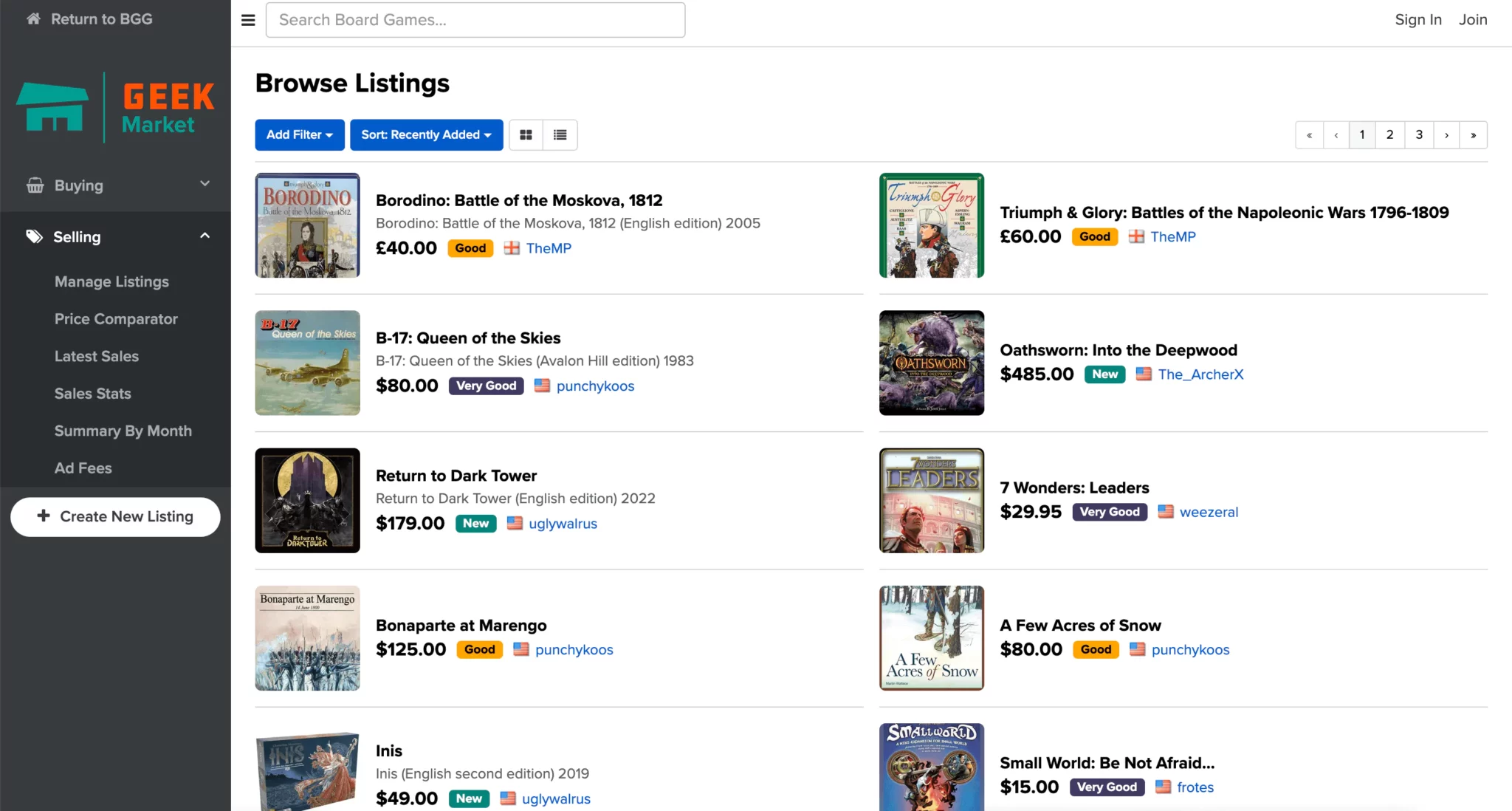Image resolution: width=1512 pixels, height=811 pixels.
Task: View seller weezeral profile
Action: coord(1209,512)
